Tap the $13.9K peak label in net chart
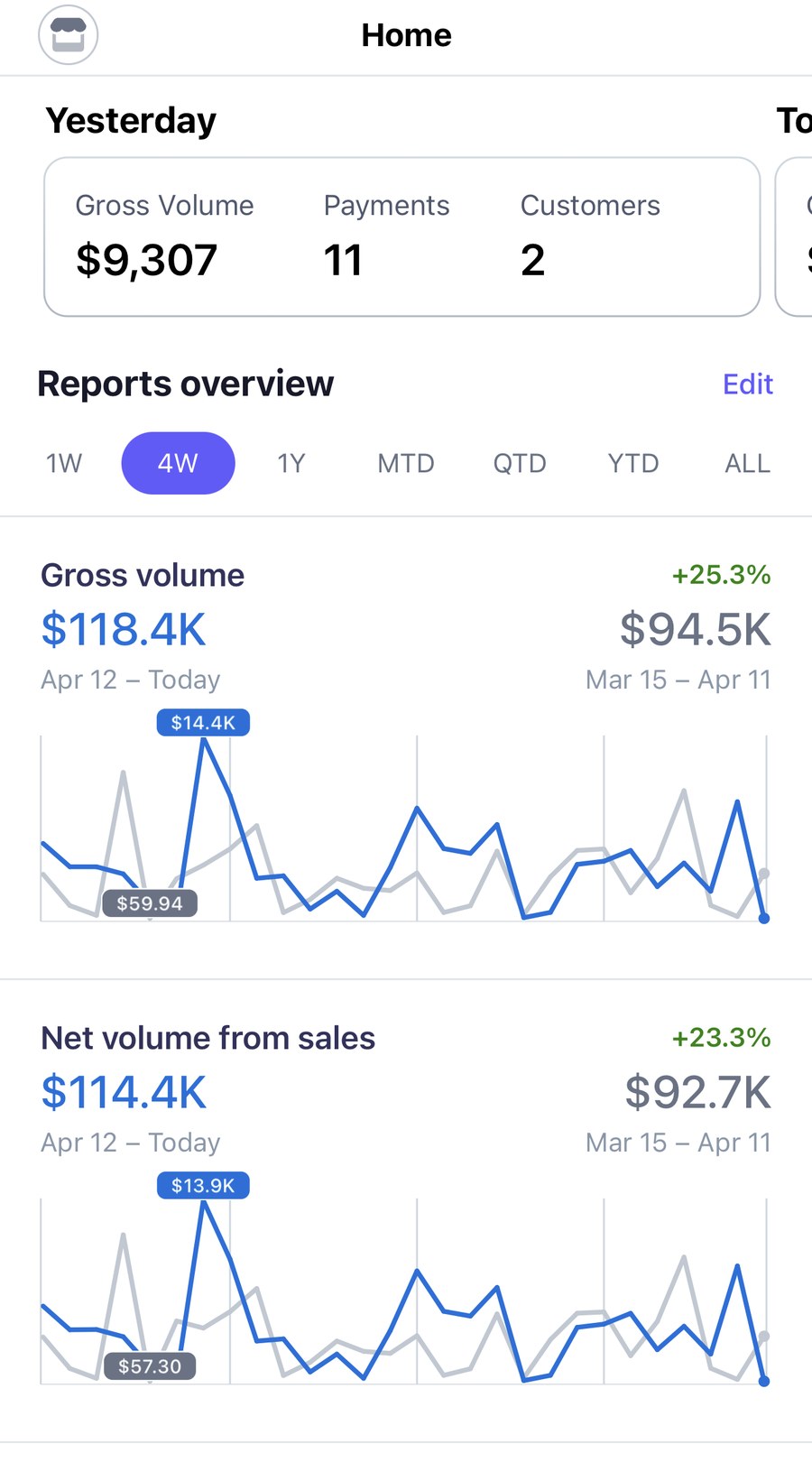The image size is (812, 1481). (203, 1185)
